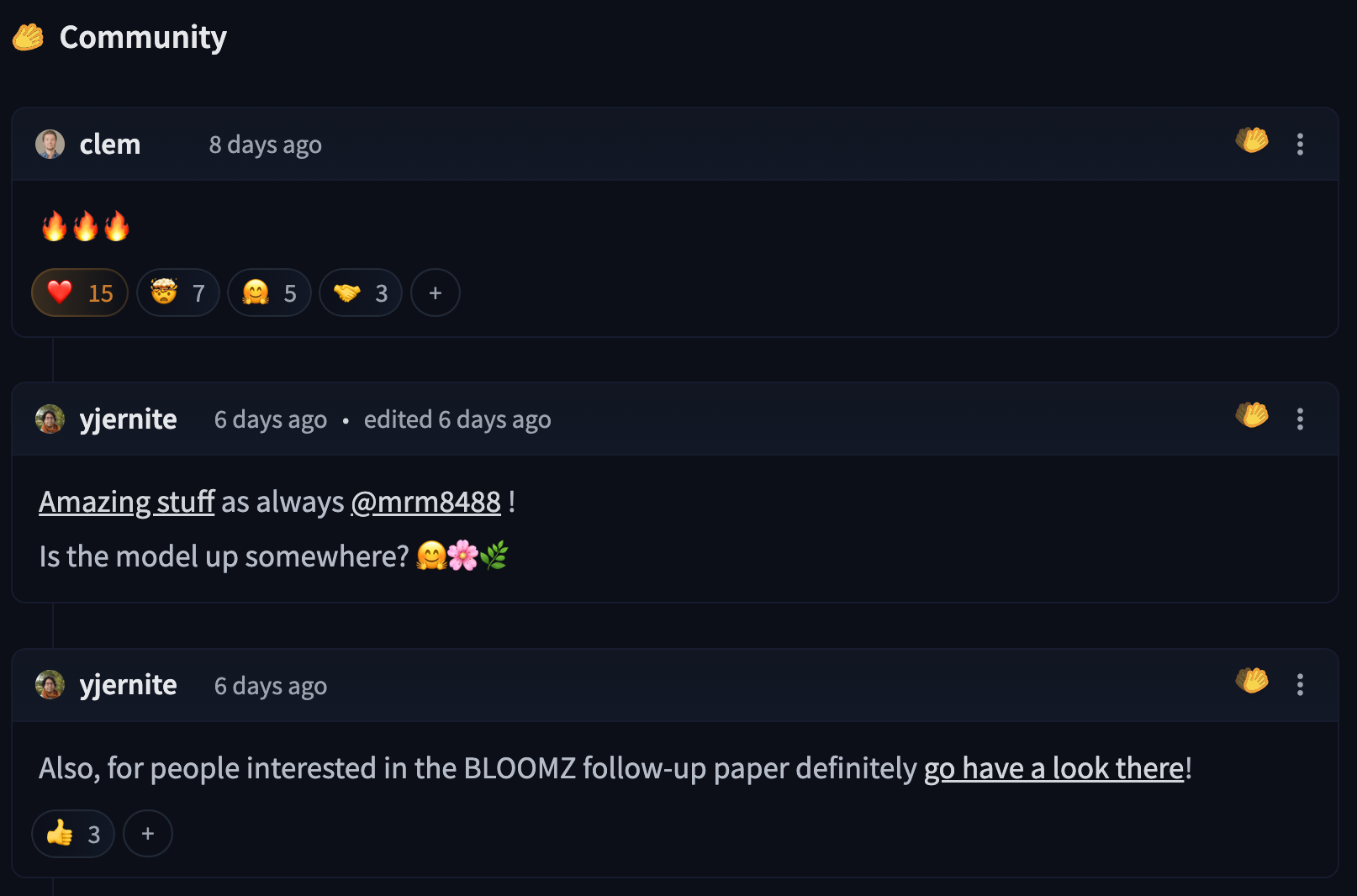Toggle the heart reaction with 15 votes
Viewport: 1357px width, 896px height.
80,293
